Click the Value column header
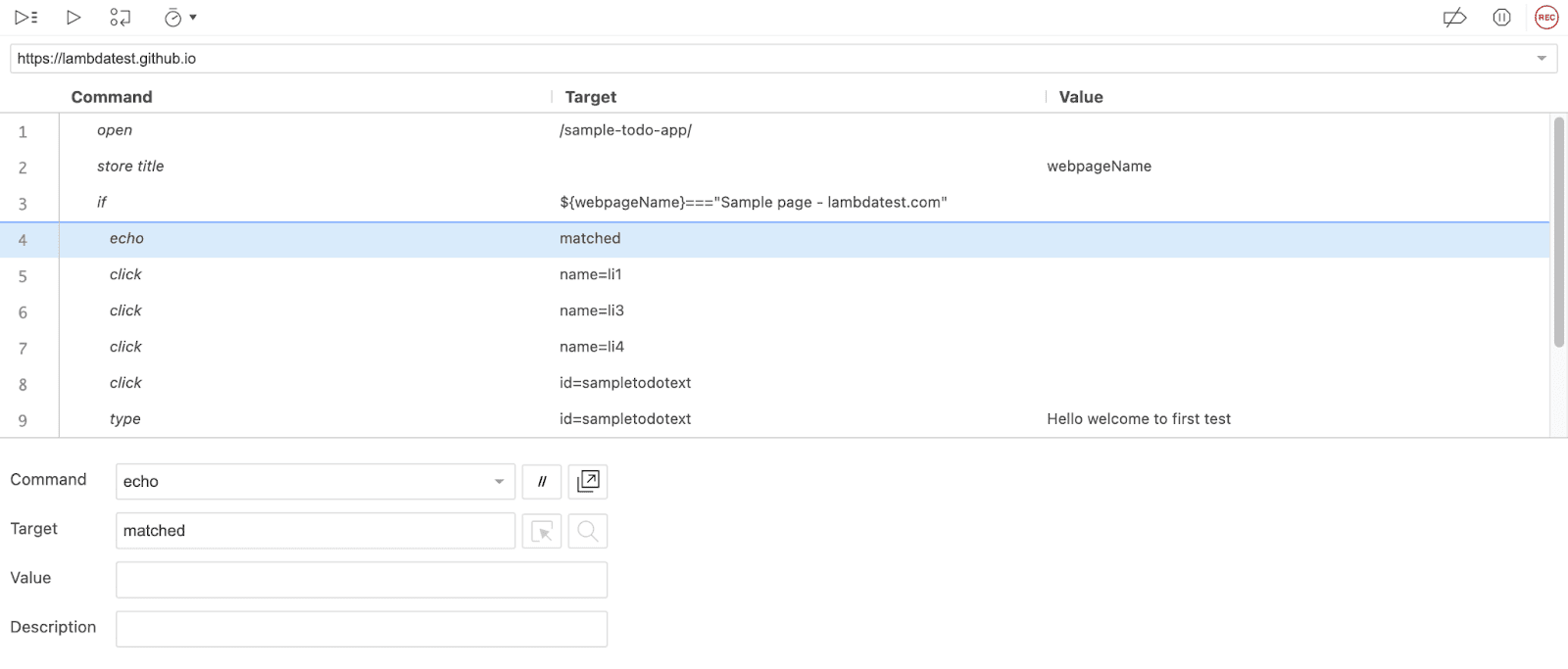The image size is (1568, 669). point(1081,97)
